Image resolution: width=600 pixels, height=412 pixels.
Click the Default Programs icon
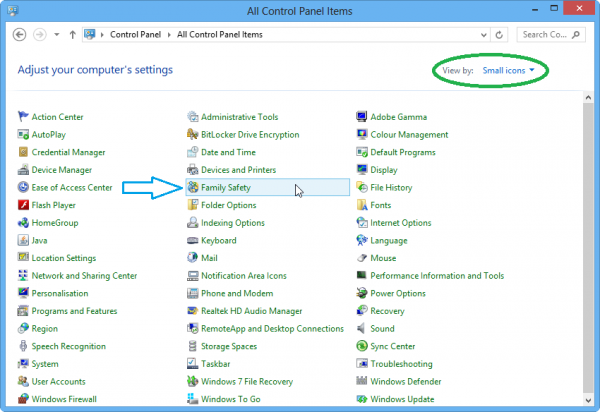click(x=362, y=152)
